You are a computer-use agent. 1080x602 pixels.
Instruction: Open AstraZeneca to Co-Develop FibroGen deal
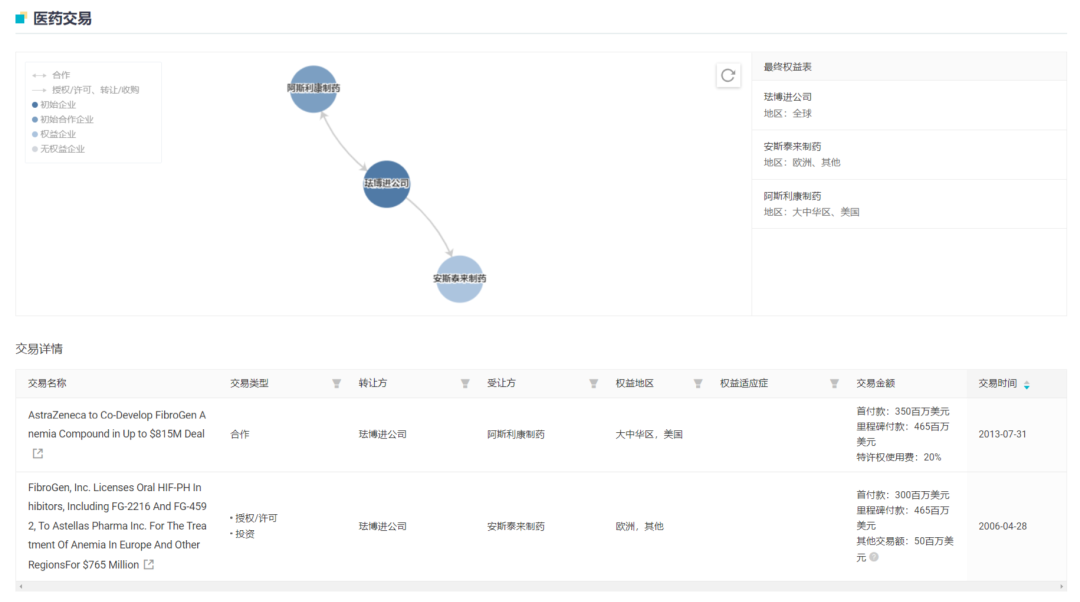coord(116,424)
